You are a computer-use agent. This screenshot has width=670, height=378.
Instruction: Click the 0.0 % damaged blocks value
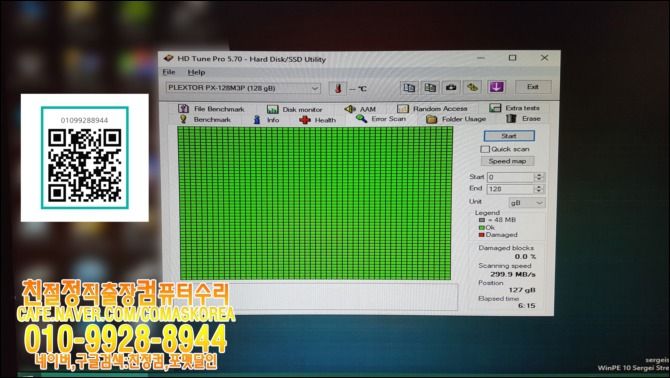point(525,257)
